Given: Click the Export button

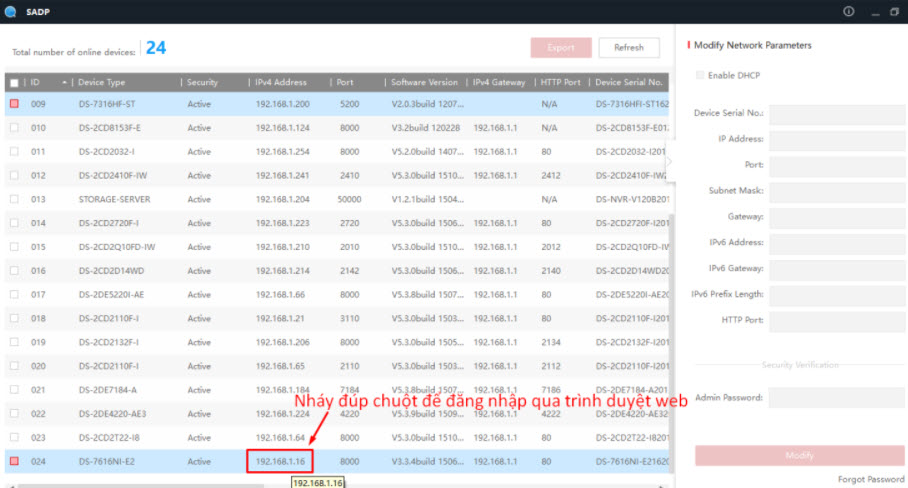Looking at the screenshot, I should tap(561, 47).
